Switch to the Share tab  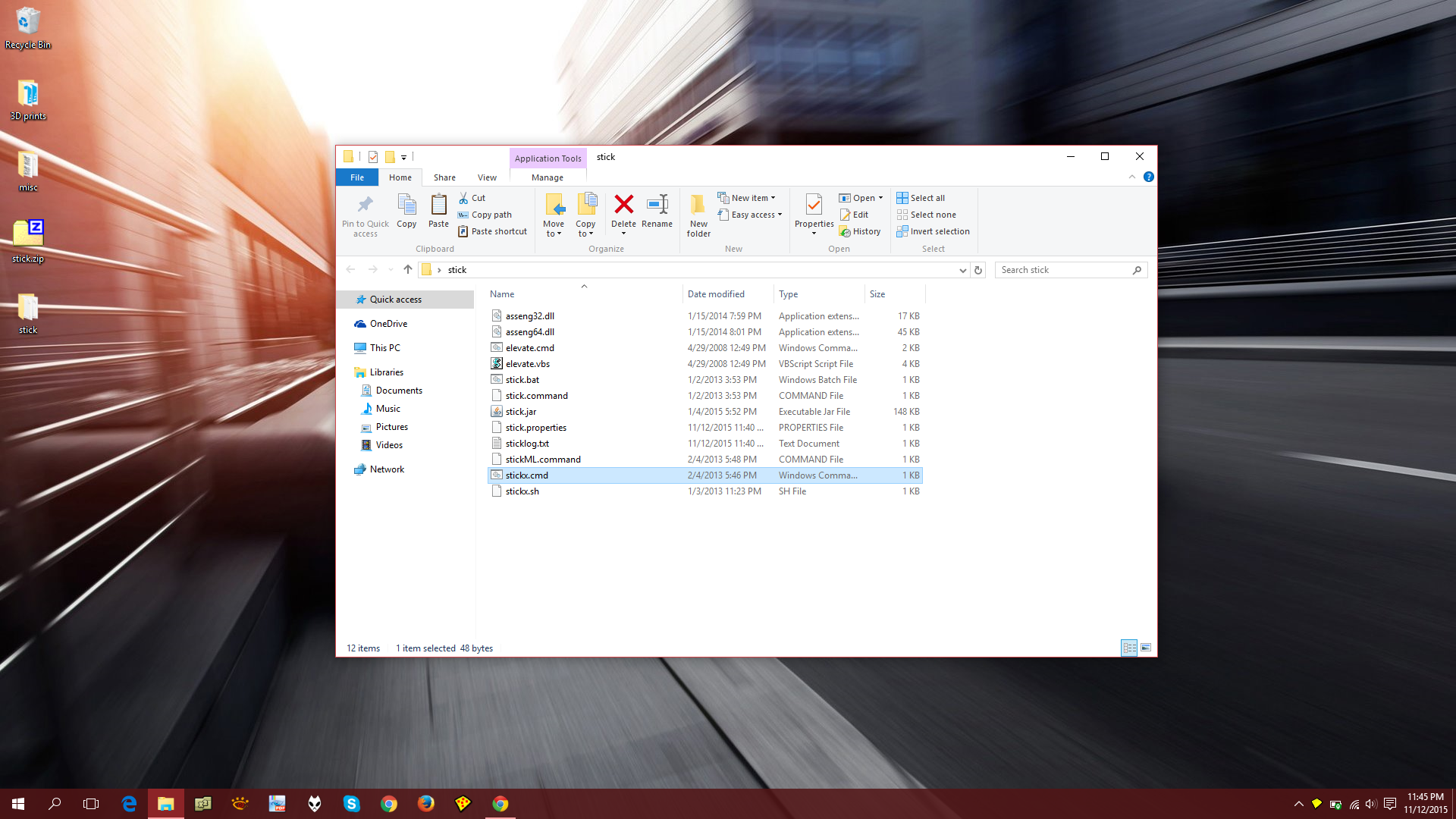pos(444,177)
